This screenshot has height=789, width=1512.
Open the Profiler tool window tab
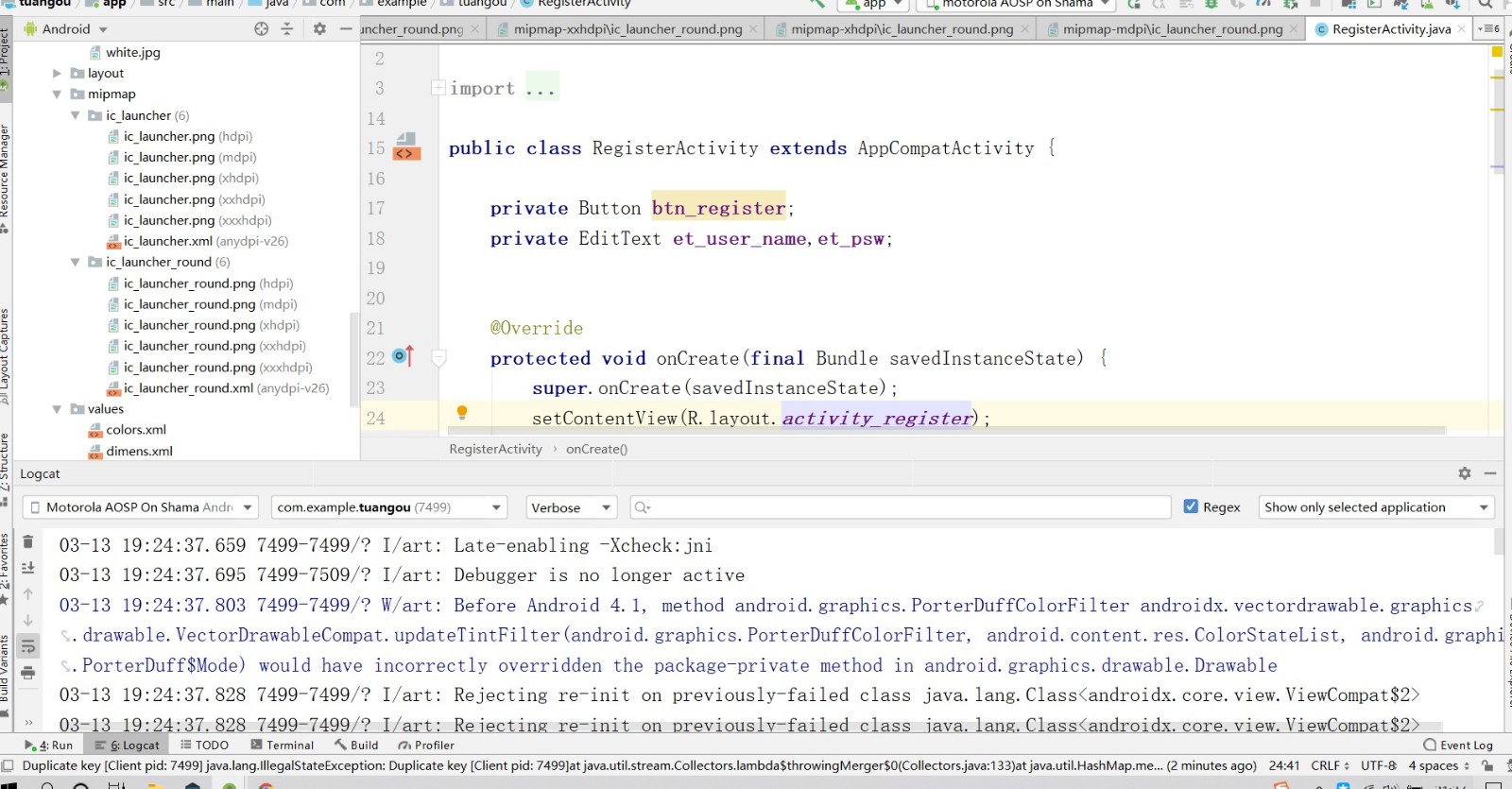[426, 745]
